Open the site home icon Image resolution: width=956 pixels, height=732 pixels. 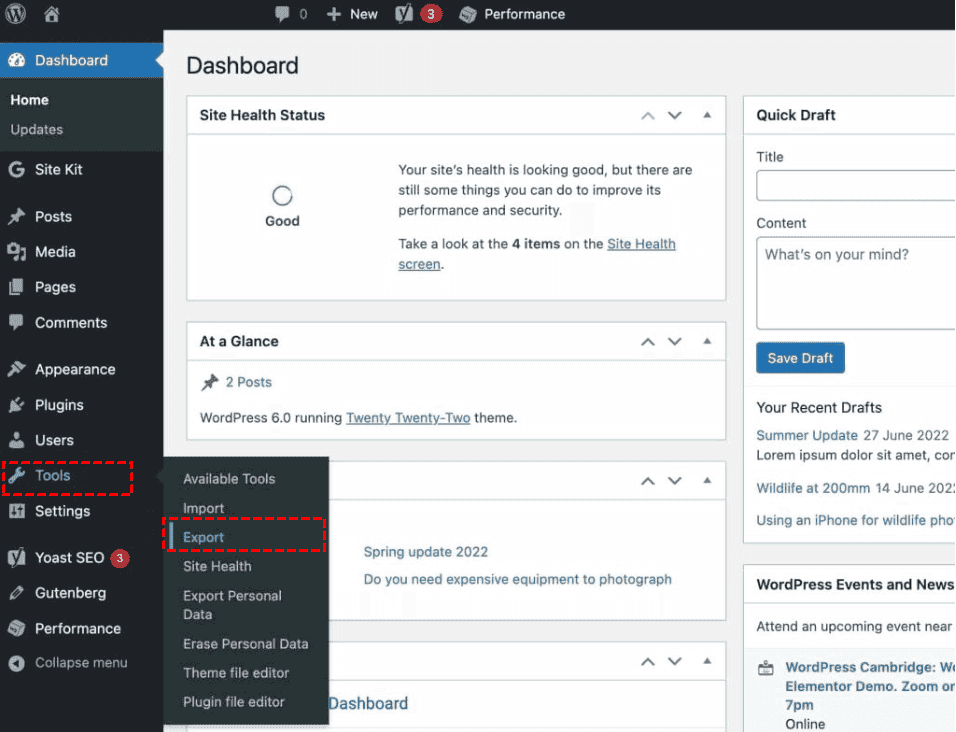click(x=52, y=14)
